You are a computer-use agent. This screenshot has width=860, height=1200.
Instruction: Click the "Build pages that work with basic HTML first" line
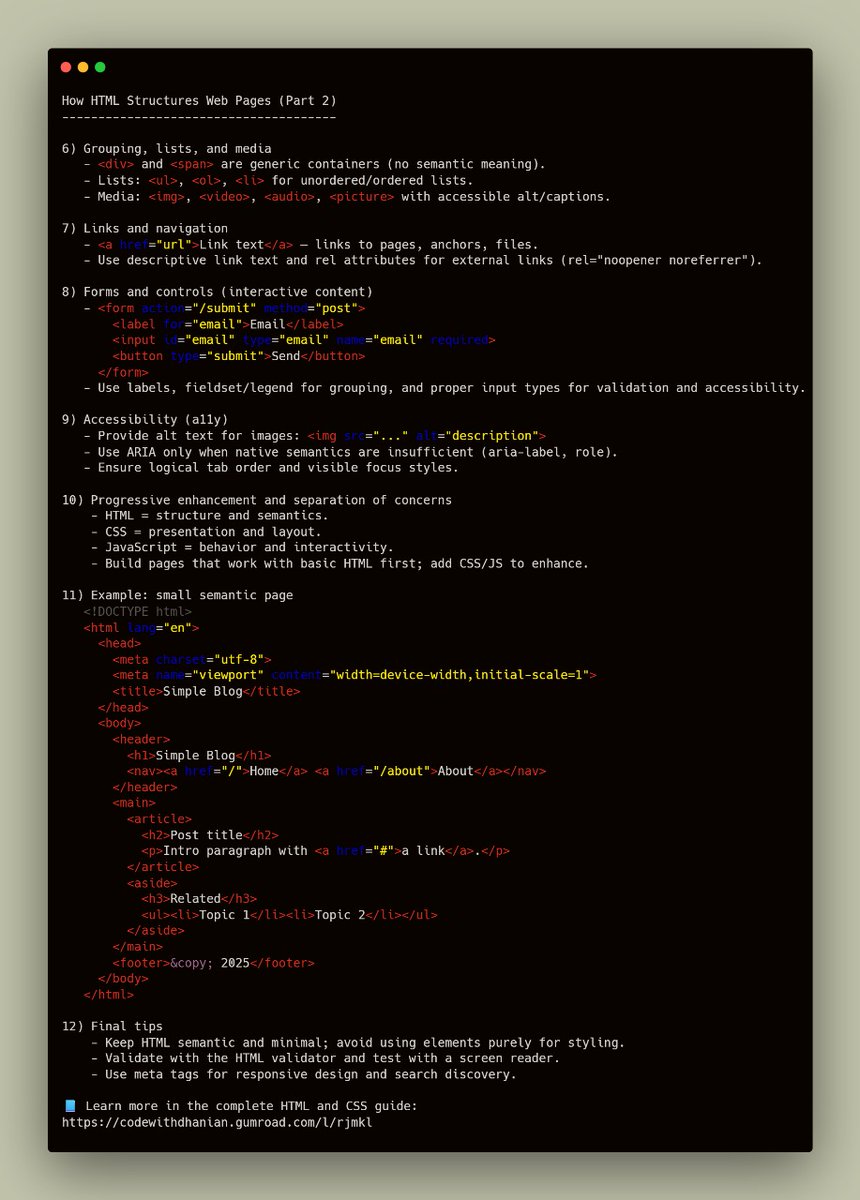point(339,563)
